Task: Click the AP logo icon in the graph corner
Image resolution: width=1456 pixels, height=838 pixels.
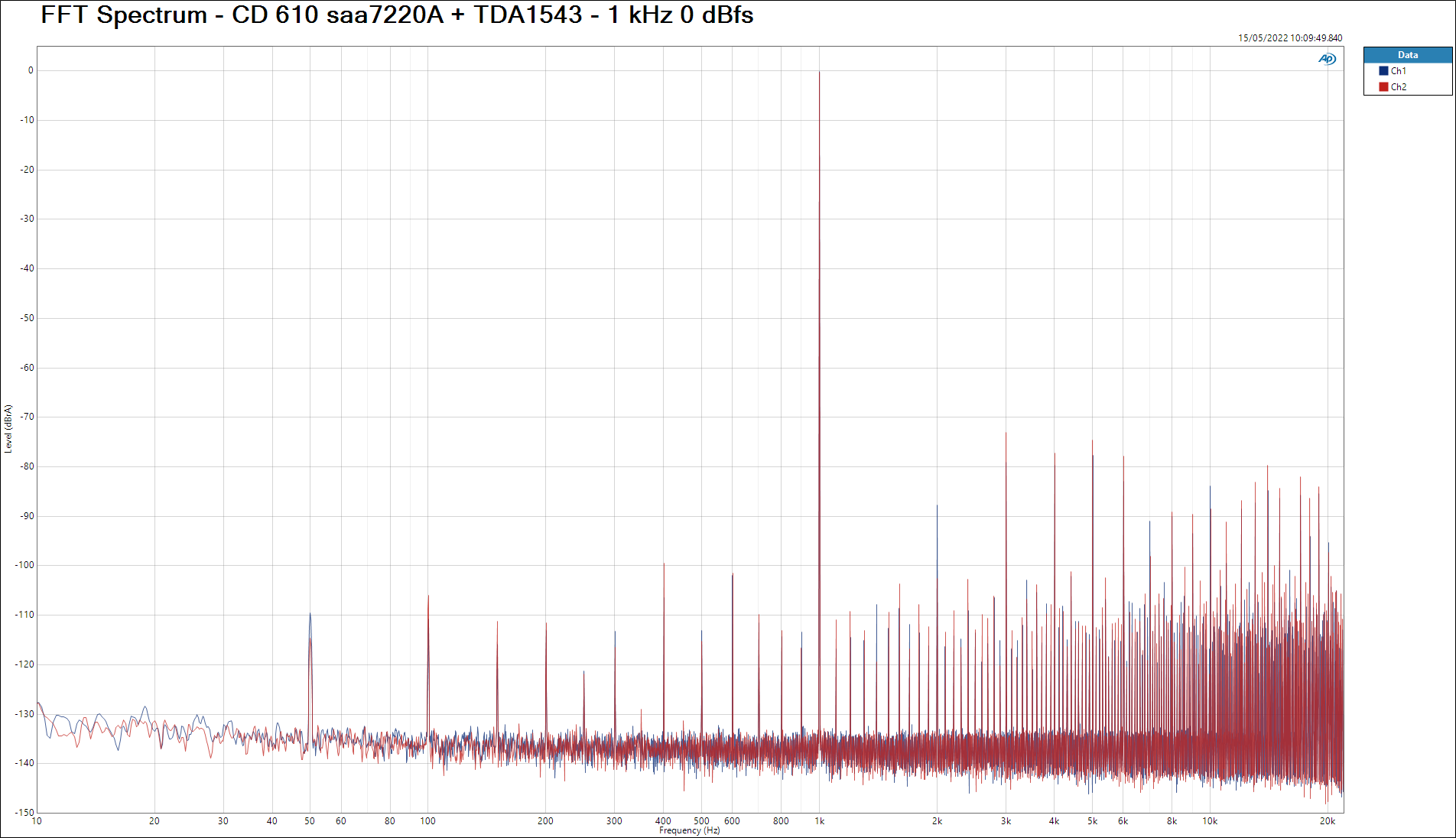Action: tap(1327, 59)
